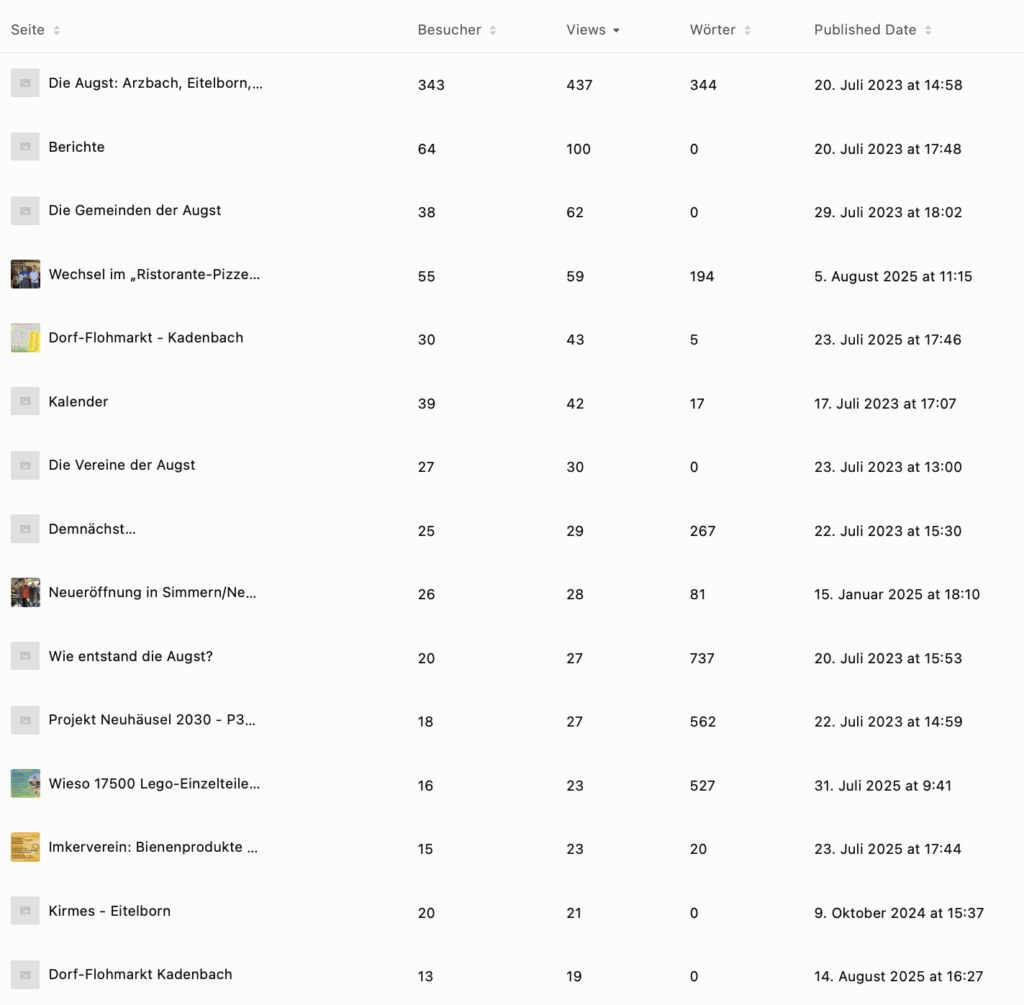1024x1005 pixels.
Task: Open the Dorf-Flohmarkt - Kadenbach thumbnail
Action: [x=25, y=338]
